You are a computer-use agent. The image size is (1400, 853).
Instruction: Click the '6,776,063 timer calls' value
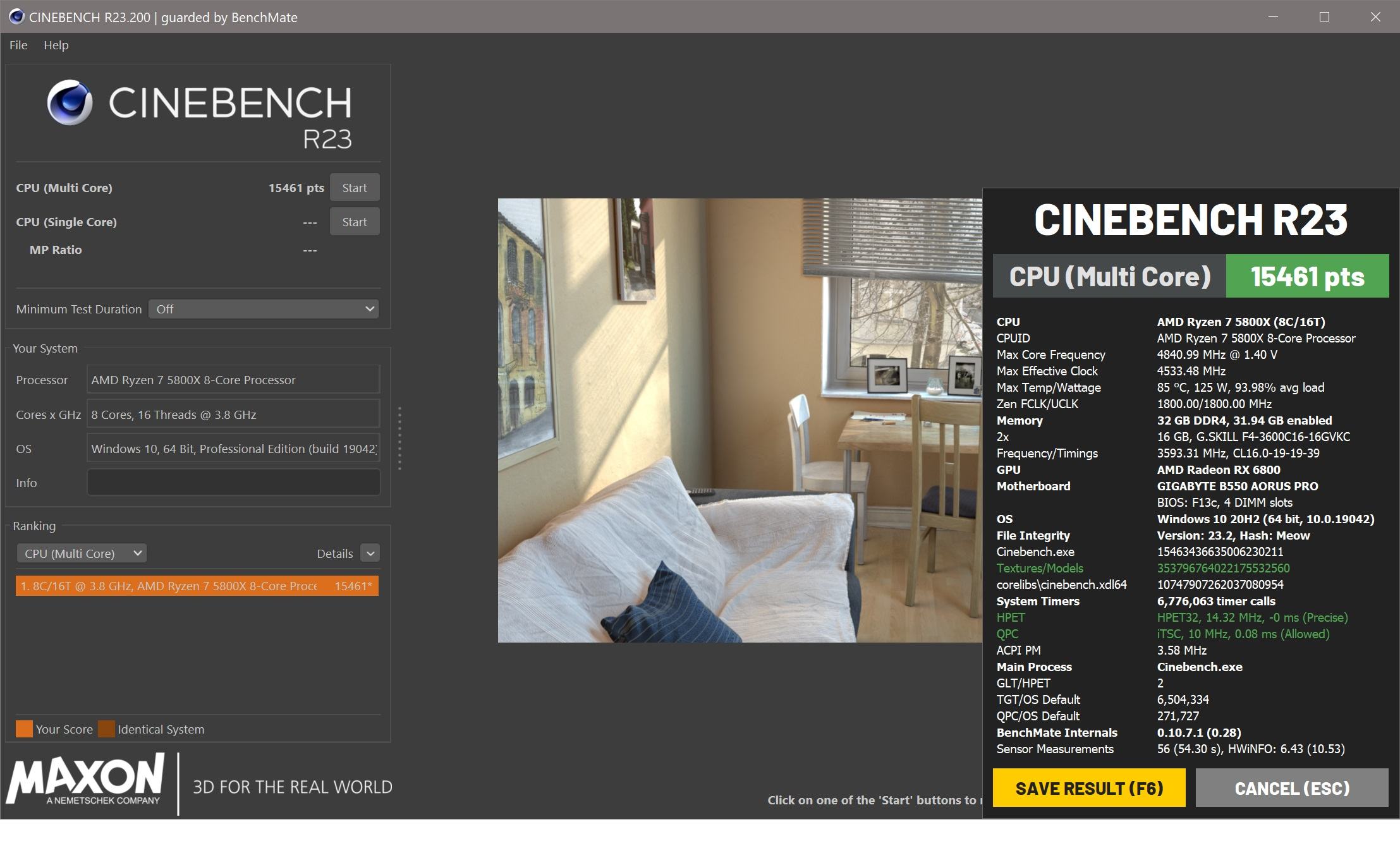[x=1216, y=601]
